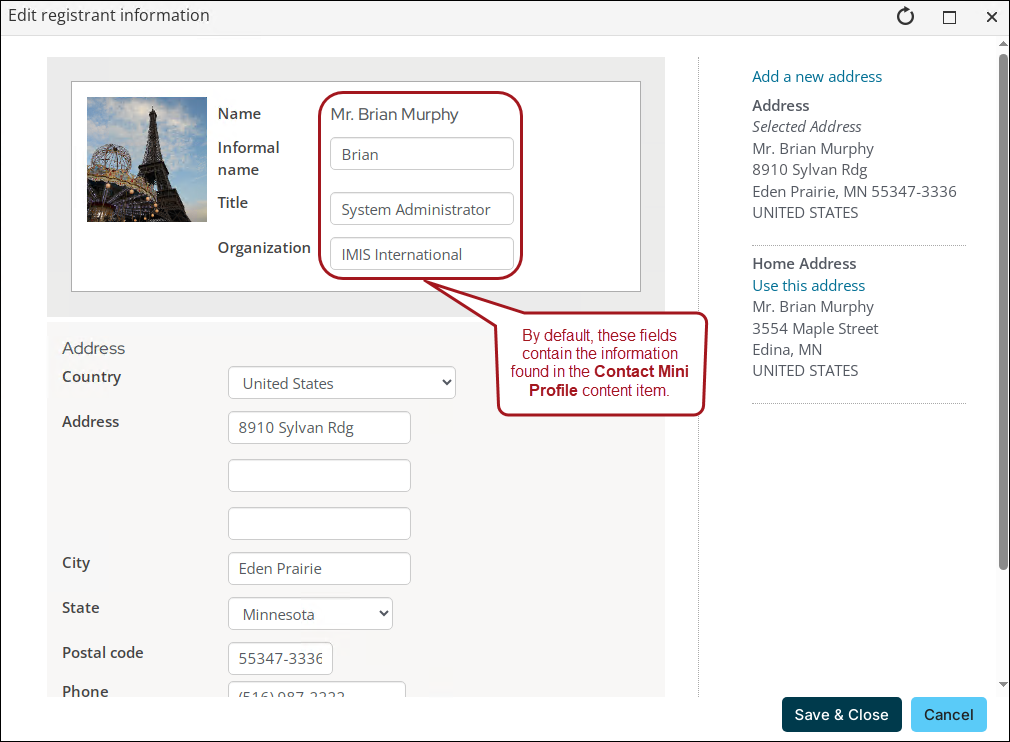This screenshot has height=742, width=1010.
Task: Click the Title field showing System Administrator
Action: pos(421,209)
